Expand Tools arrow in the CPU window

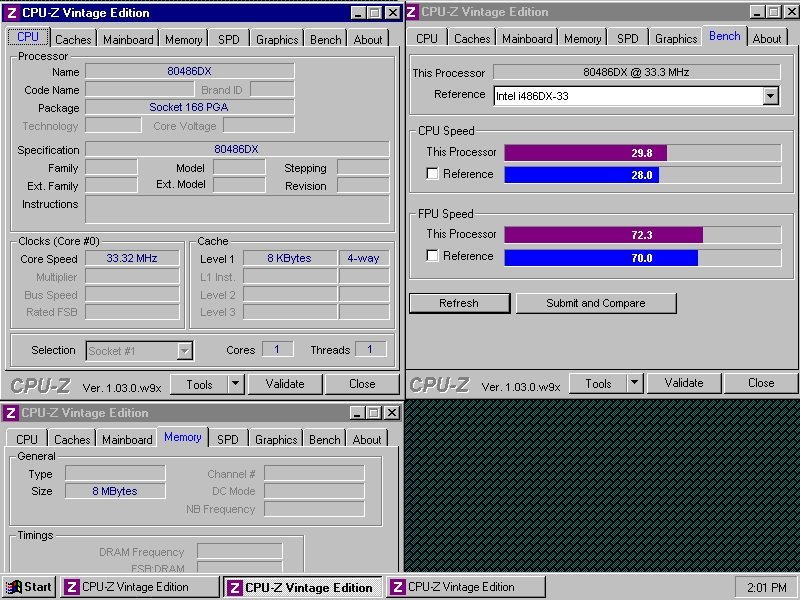point(236,384)
